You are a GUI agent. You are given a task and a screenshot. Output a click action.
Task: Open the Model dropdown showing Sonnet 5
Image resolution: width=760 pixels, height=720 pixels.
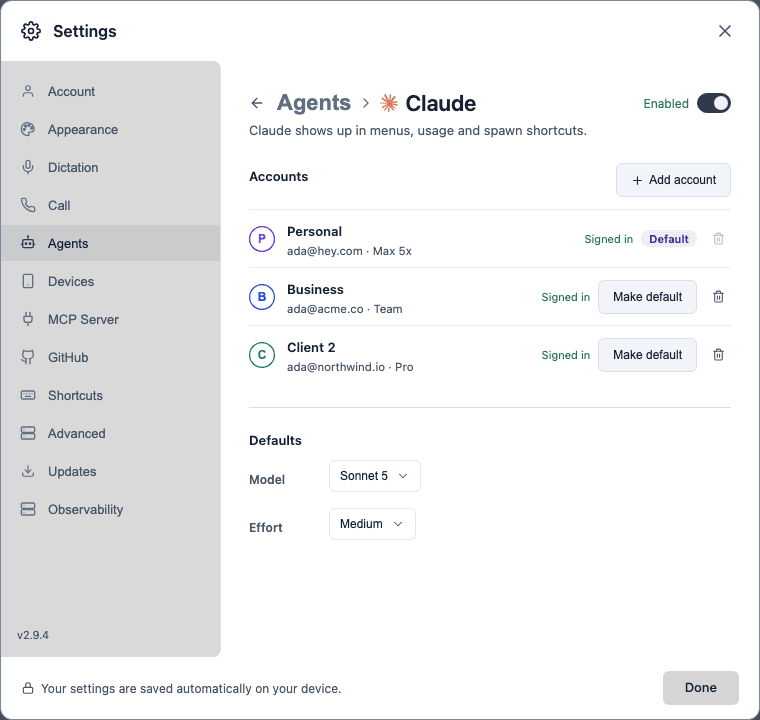pyautogui.click(x=375, y=476)
